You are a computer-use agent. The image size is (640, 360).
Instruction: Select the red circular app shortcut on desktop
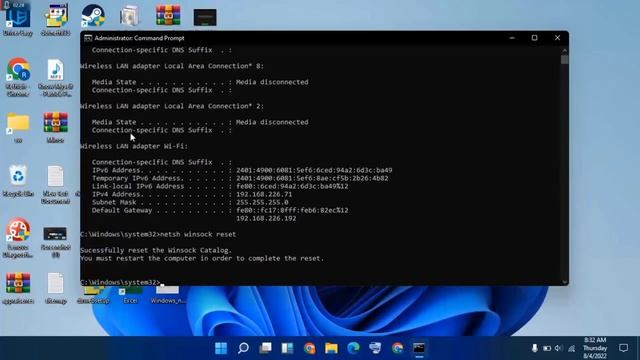[x=18, y=238]
